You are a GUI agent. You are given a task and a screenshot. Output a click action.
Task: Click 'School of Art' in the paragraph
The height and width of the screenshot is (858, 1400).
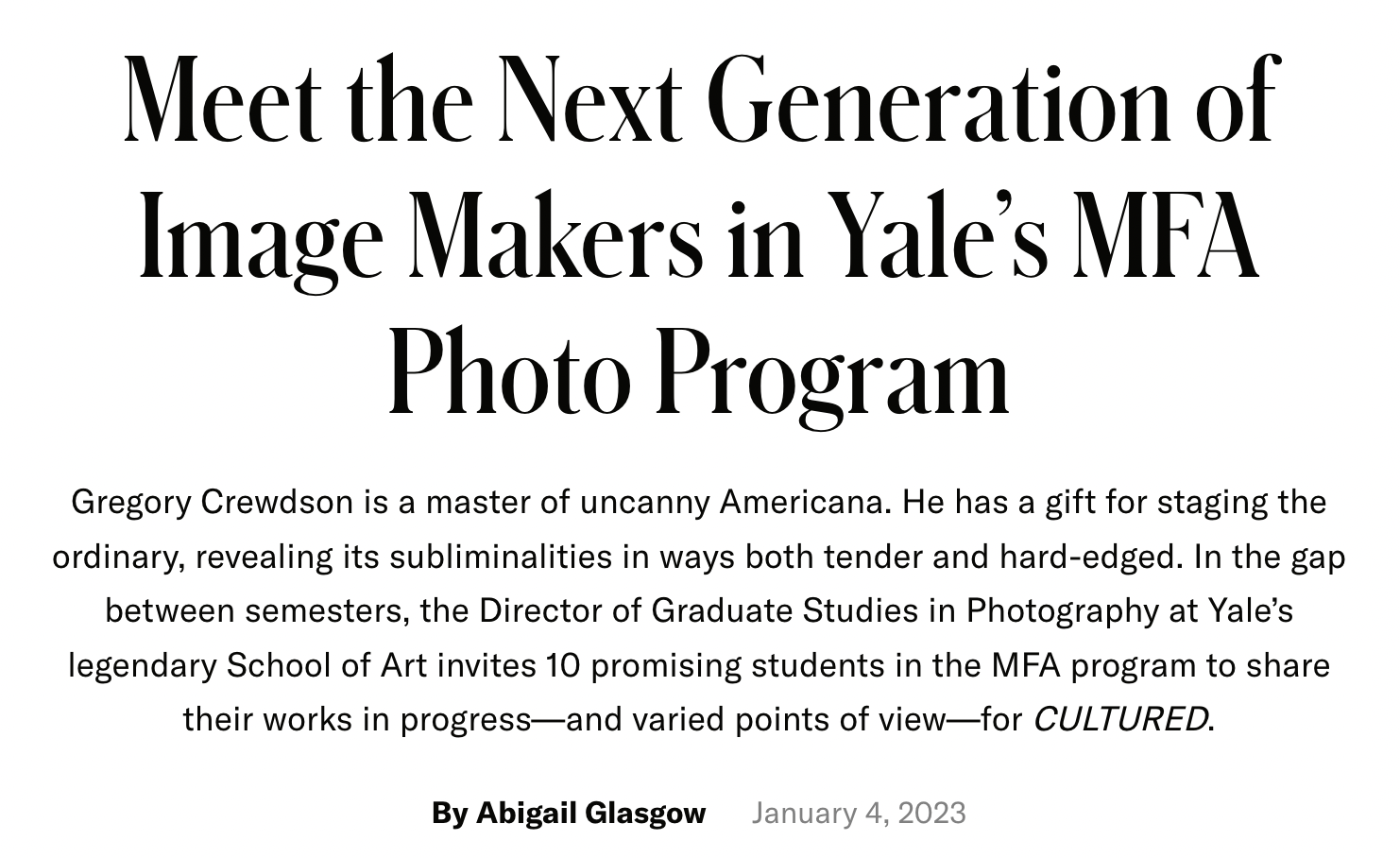coord(326,665)
